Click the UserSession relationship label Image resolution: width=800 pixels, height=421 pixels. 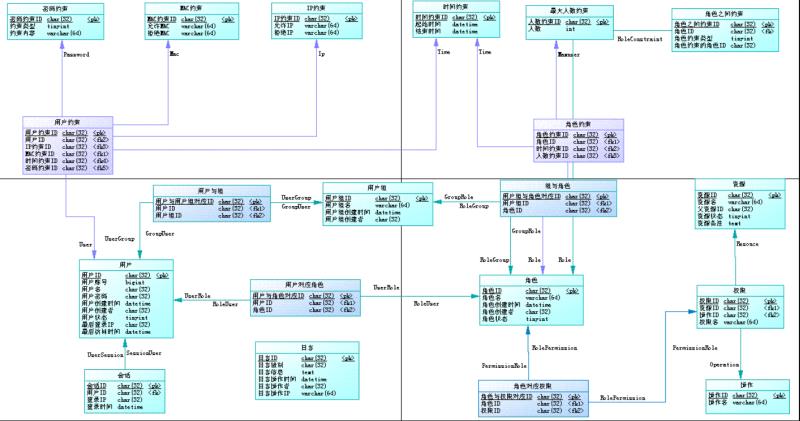pyautogui.click(x=105, y=355)
